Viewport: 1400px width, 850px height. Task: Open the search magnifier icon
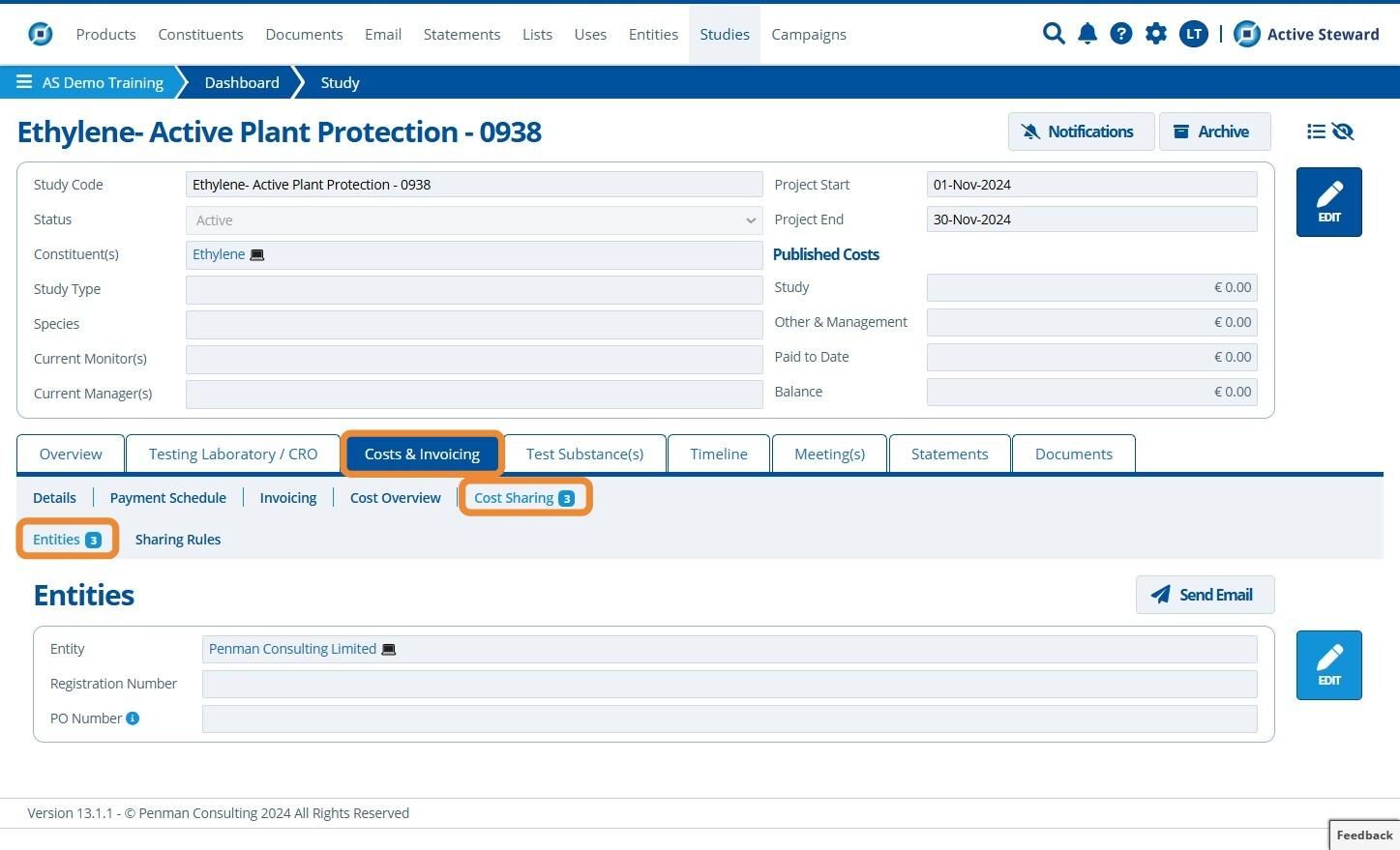1054,34
